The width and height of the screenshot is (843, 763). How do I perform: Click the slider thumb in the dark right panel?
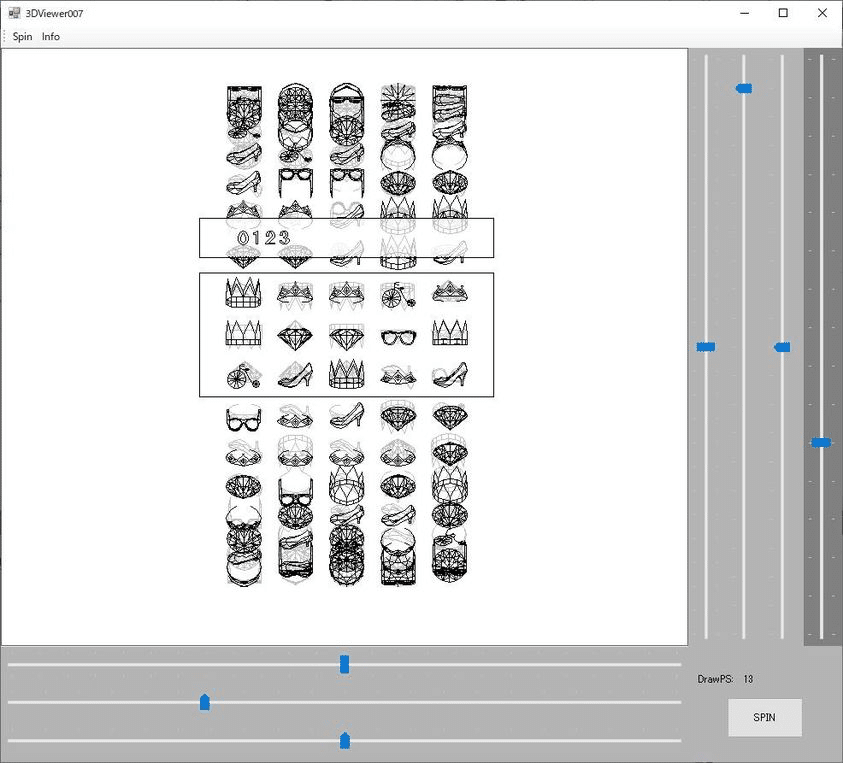tap(821, 443)
